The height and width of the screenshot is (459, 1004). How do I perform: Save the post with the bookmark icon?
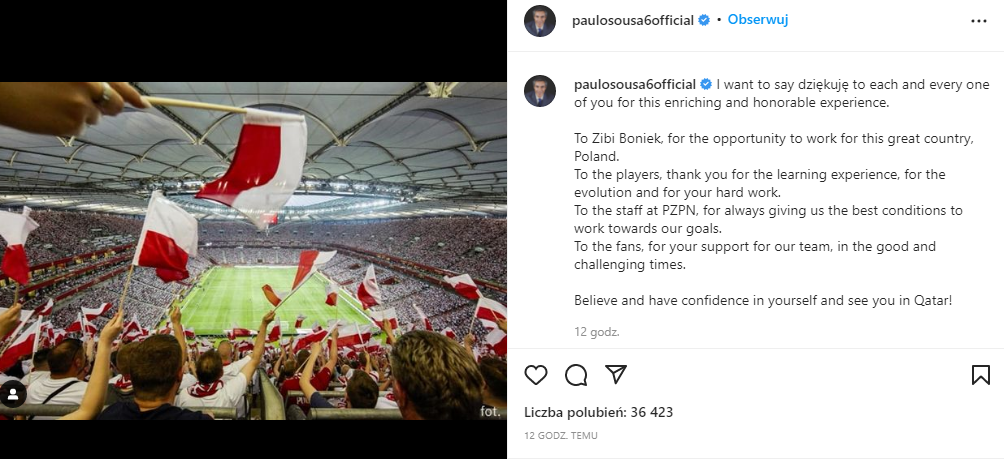point(981,375)
